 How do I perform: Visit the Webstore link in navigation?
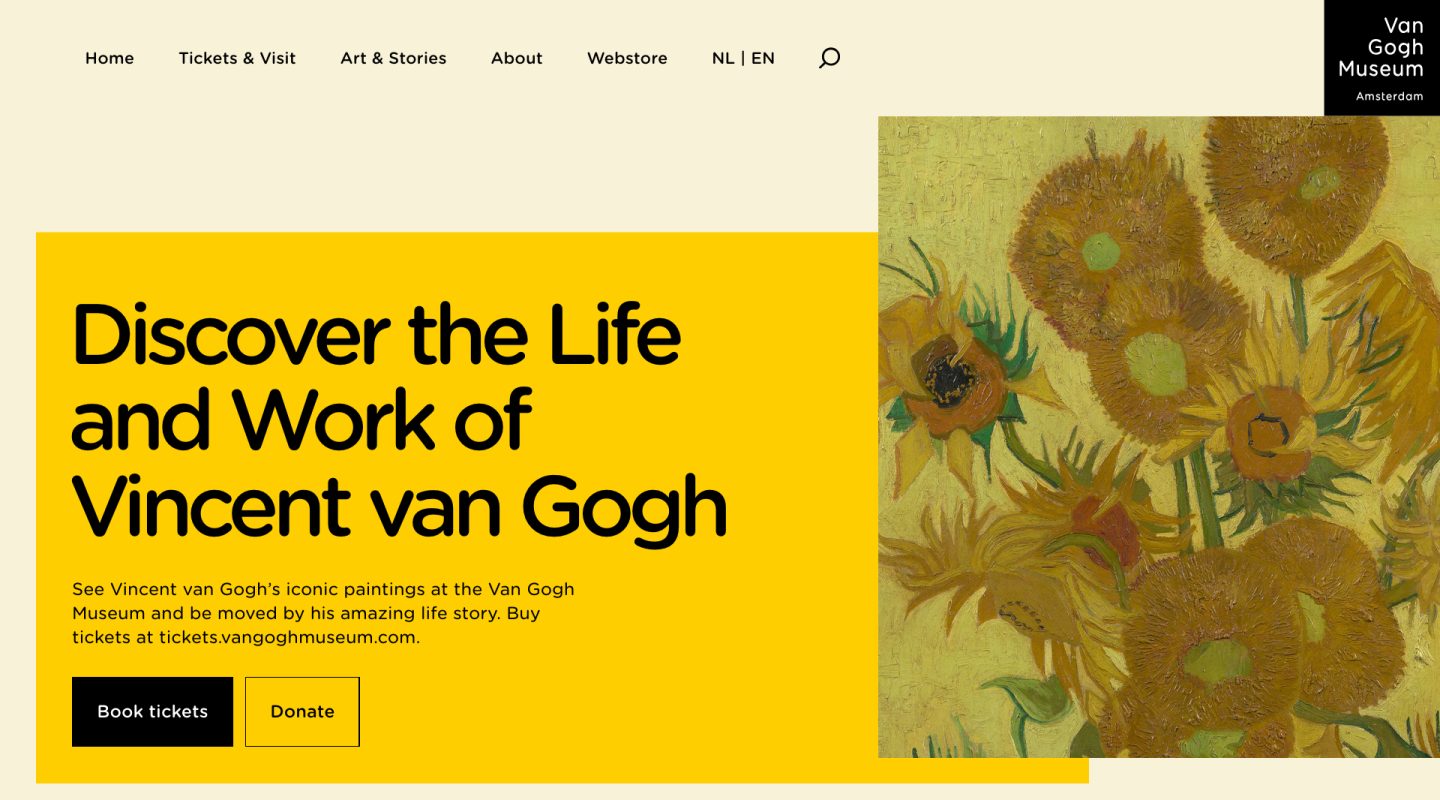click(x=627, y=58)
